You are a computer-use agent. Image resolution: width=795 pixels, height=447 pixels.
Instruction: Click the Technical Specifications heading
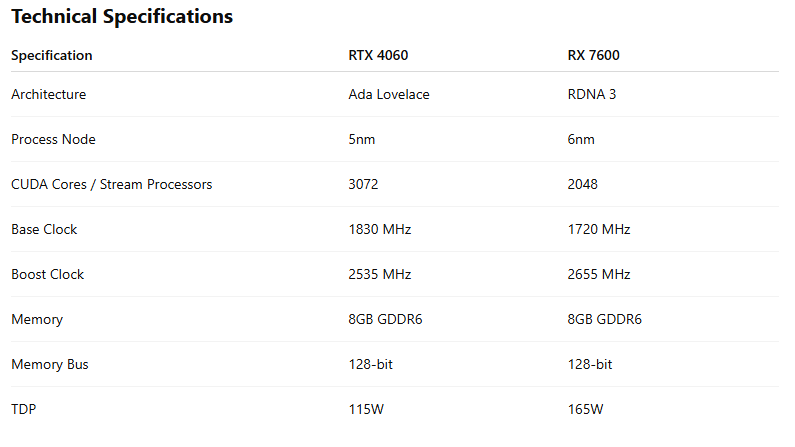coord(122,17)
